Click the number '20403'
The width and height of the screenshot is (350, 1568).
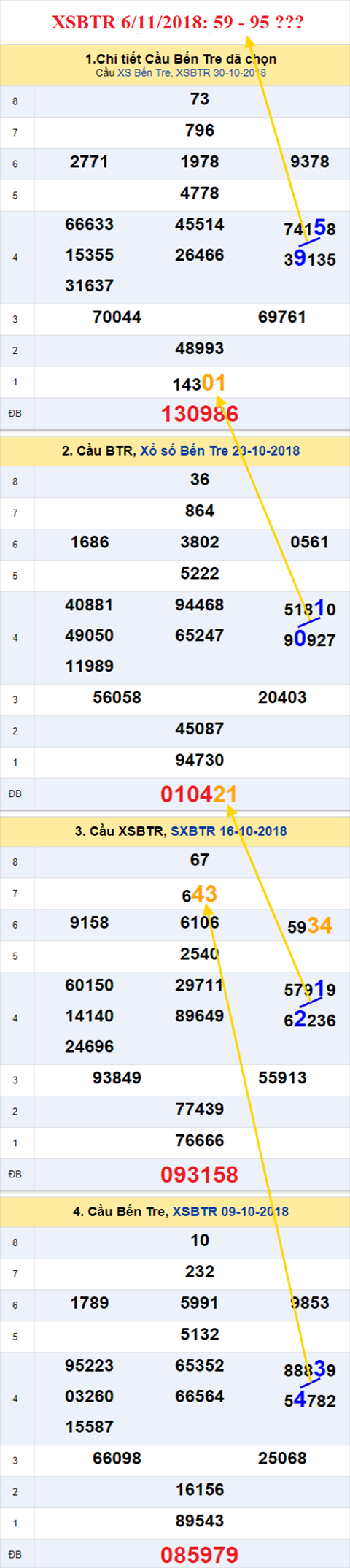[x=281, y=698]
